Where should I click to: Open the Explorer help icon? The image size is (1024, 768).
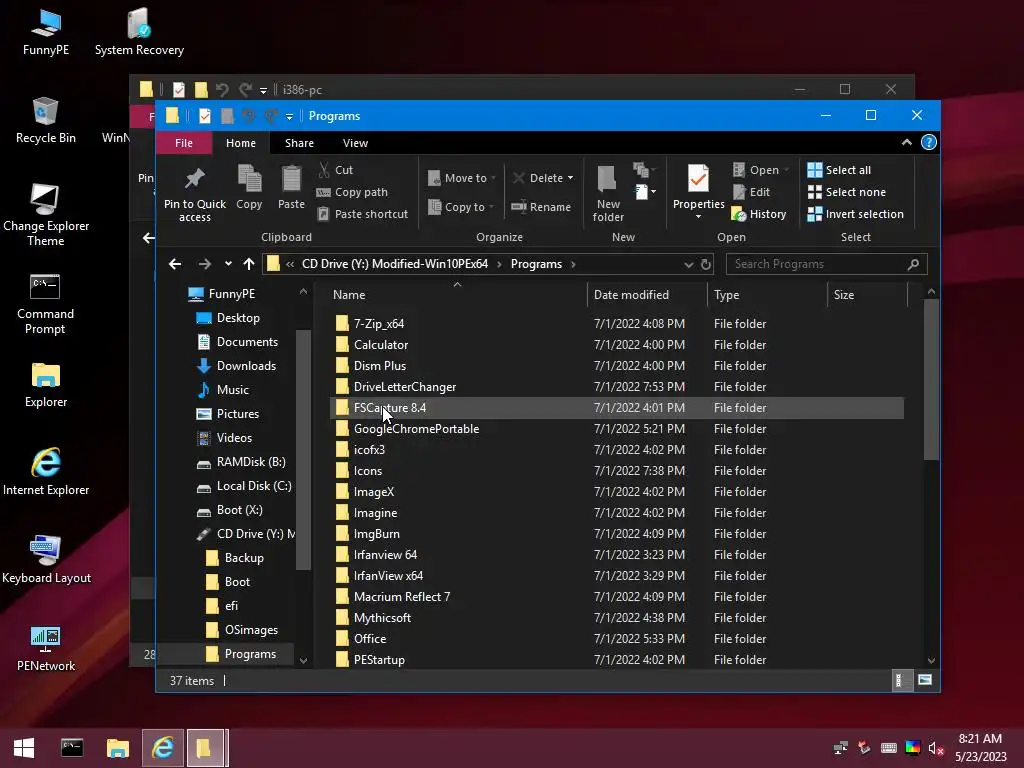[x=929, y=142]
